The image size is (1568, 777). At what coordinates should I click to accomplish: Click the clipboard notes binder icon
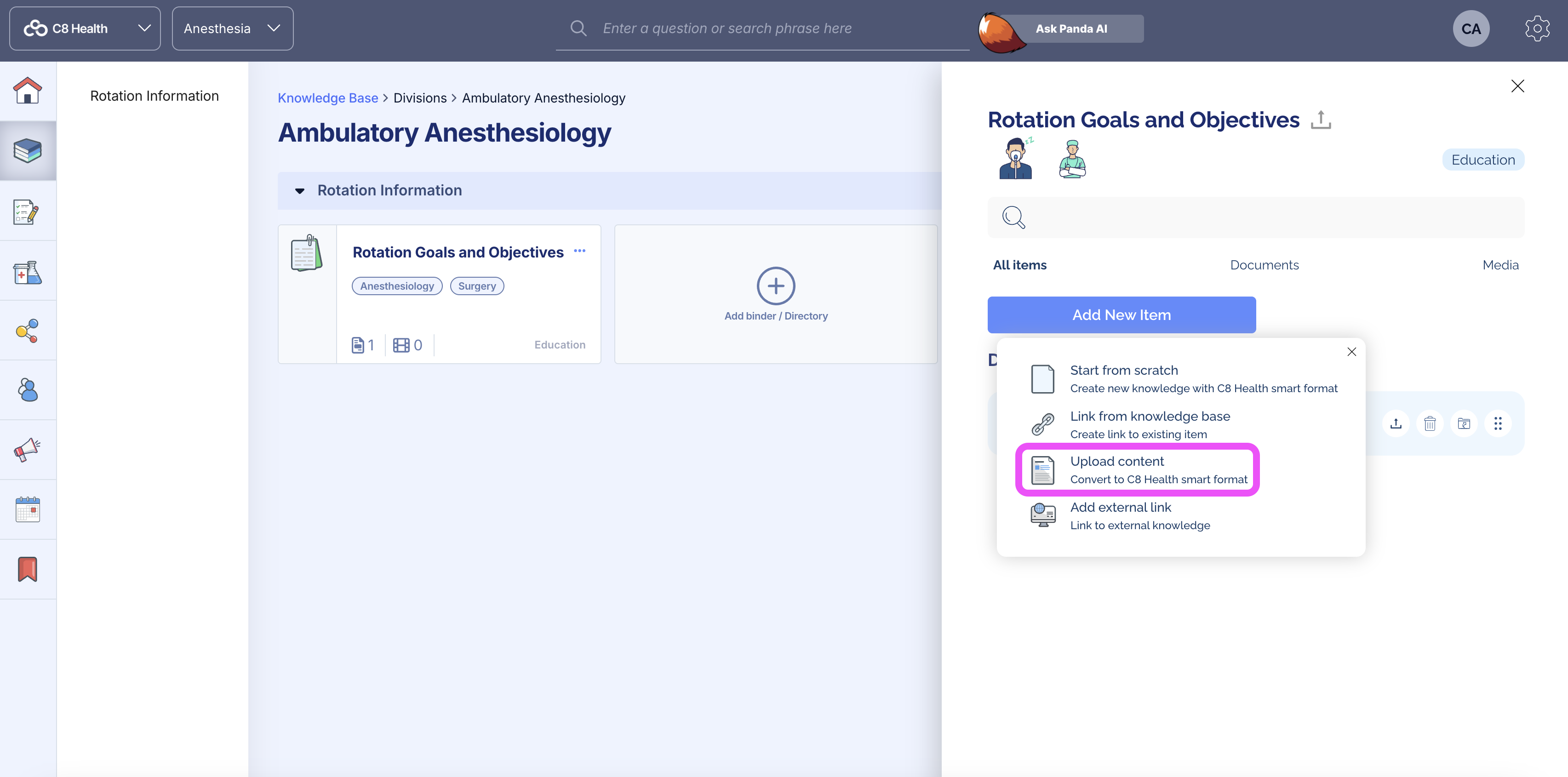coord(307,252)
